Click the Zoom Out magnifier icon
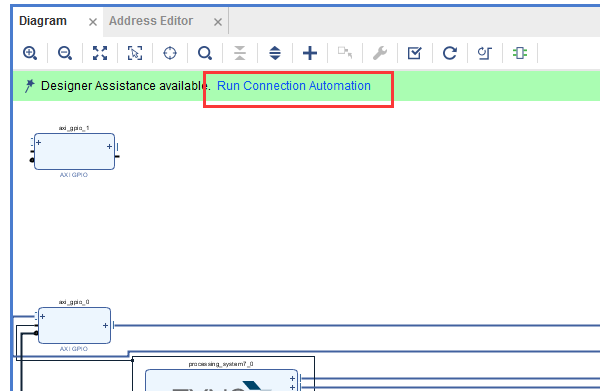Screen dimensions: 600x391 point(65,53)
